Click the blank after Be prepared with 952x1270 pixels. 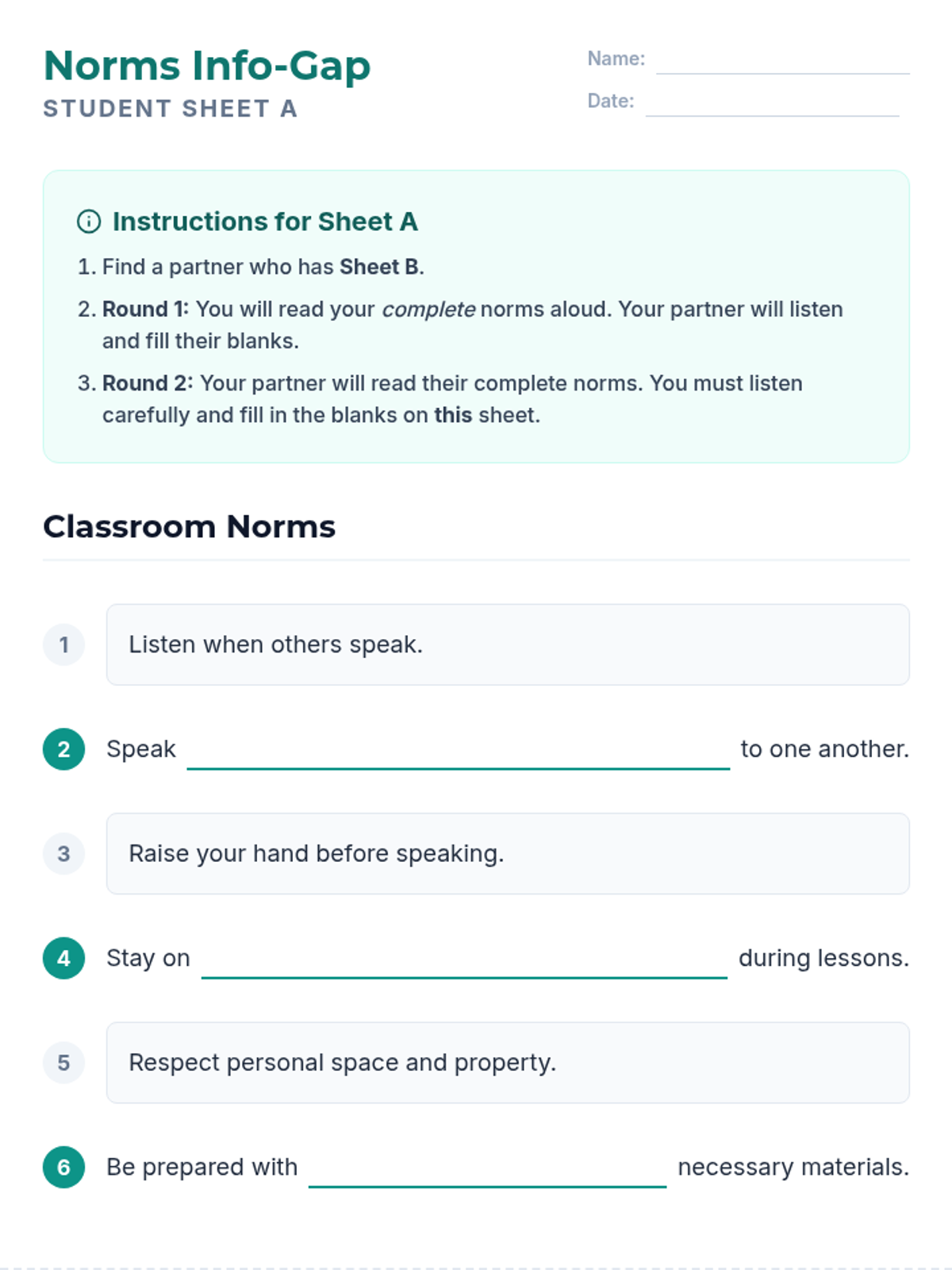coord(487,1172)
